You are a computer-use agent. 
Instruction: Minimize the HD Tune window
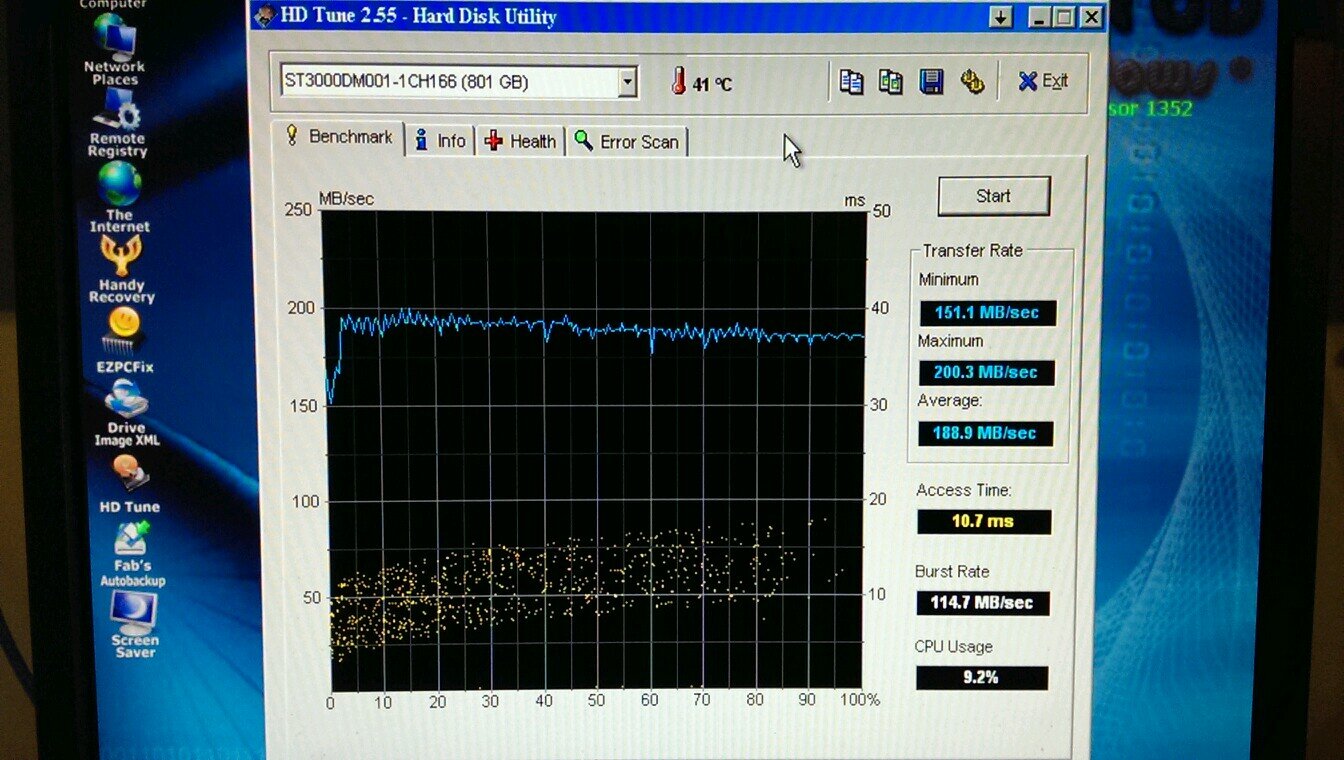point(1040,18)
